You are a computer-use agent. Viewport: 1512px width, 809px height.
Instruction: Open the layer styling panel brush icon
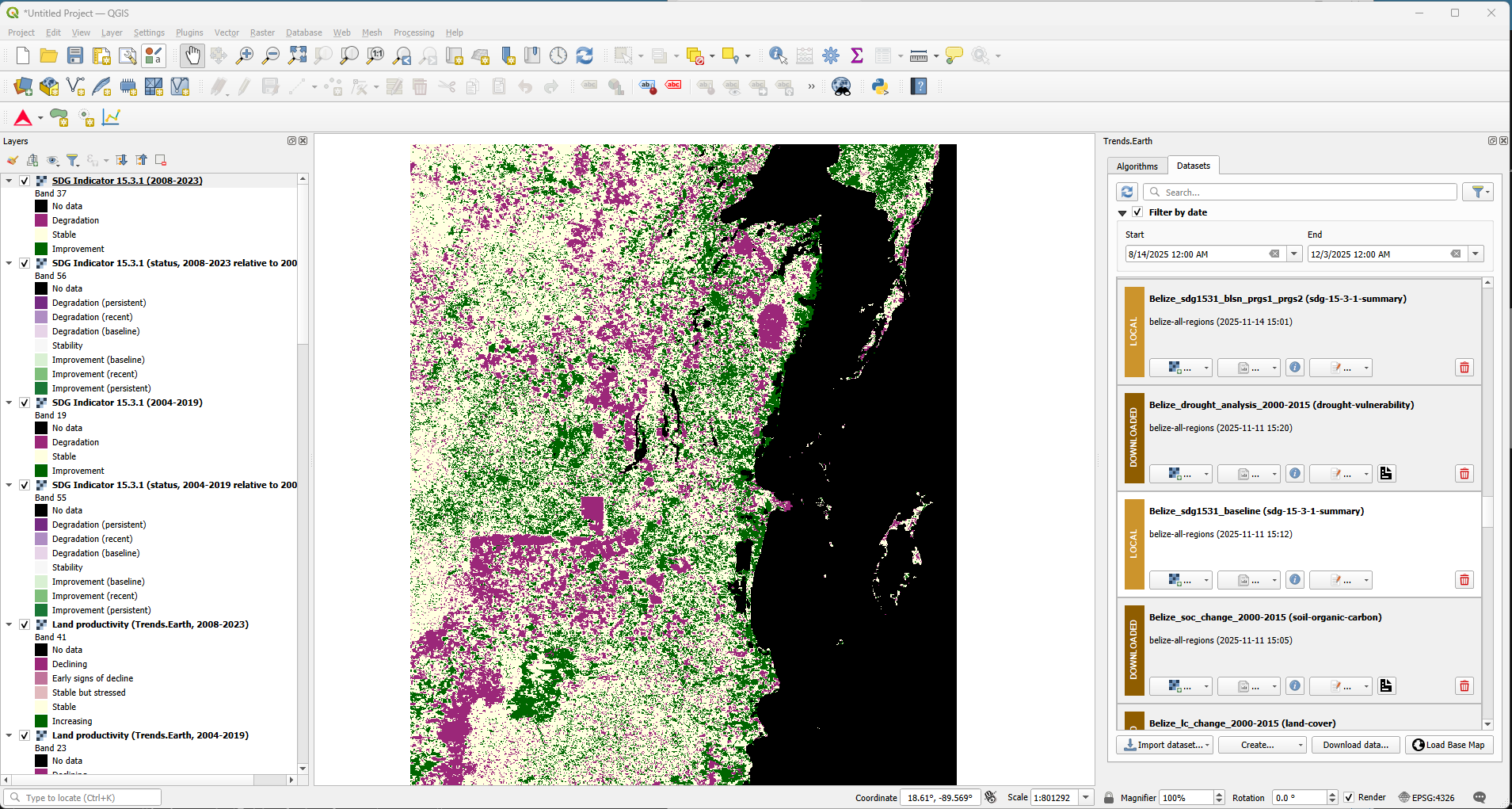point(13,160)
